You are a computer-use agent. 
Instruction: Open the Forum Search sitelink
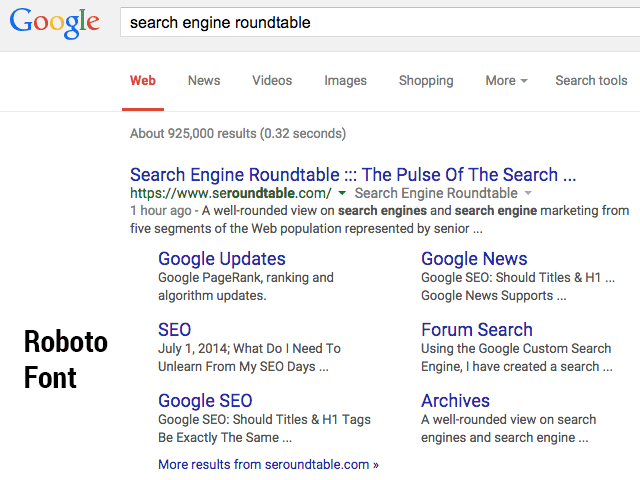477,329
